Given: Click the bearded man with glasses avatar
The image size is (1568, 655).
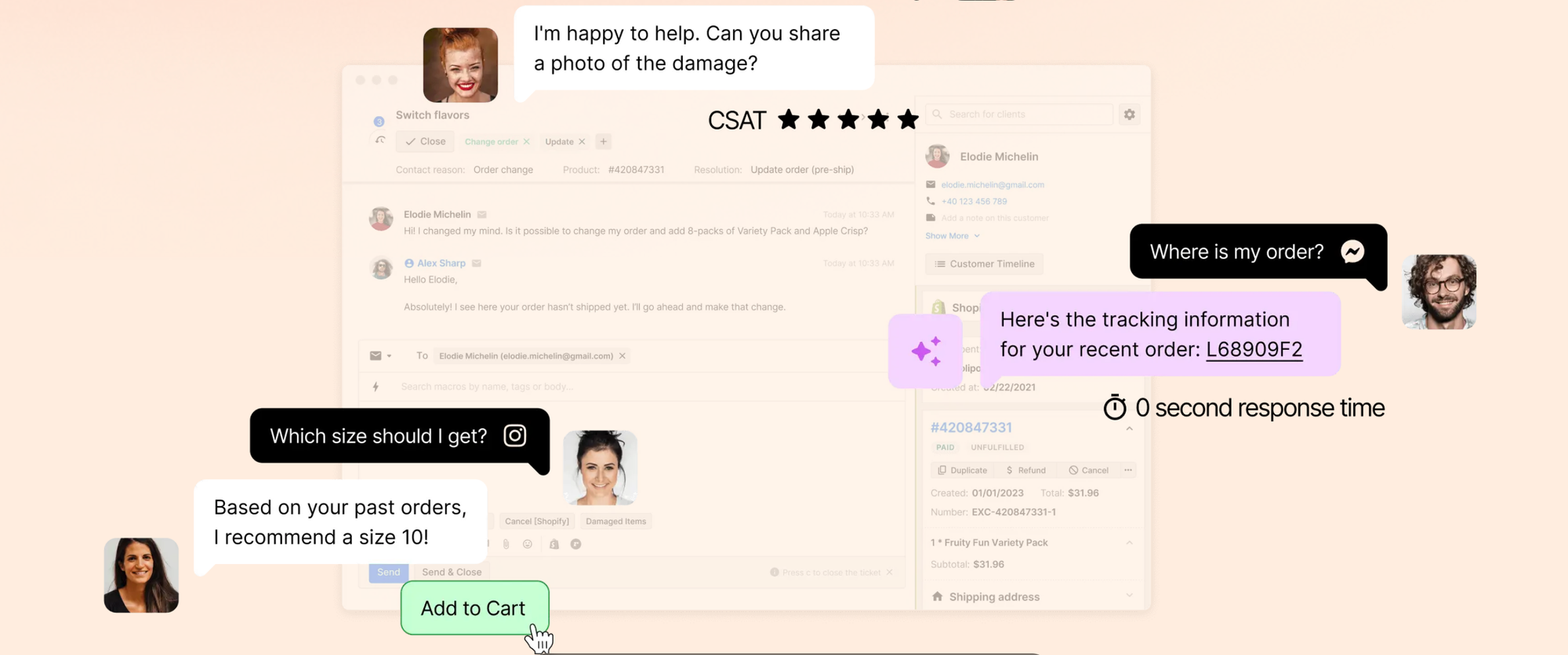Looking at the screenshot, I should pos(1439,291).
